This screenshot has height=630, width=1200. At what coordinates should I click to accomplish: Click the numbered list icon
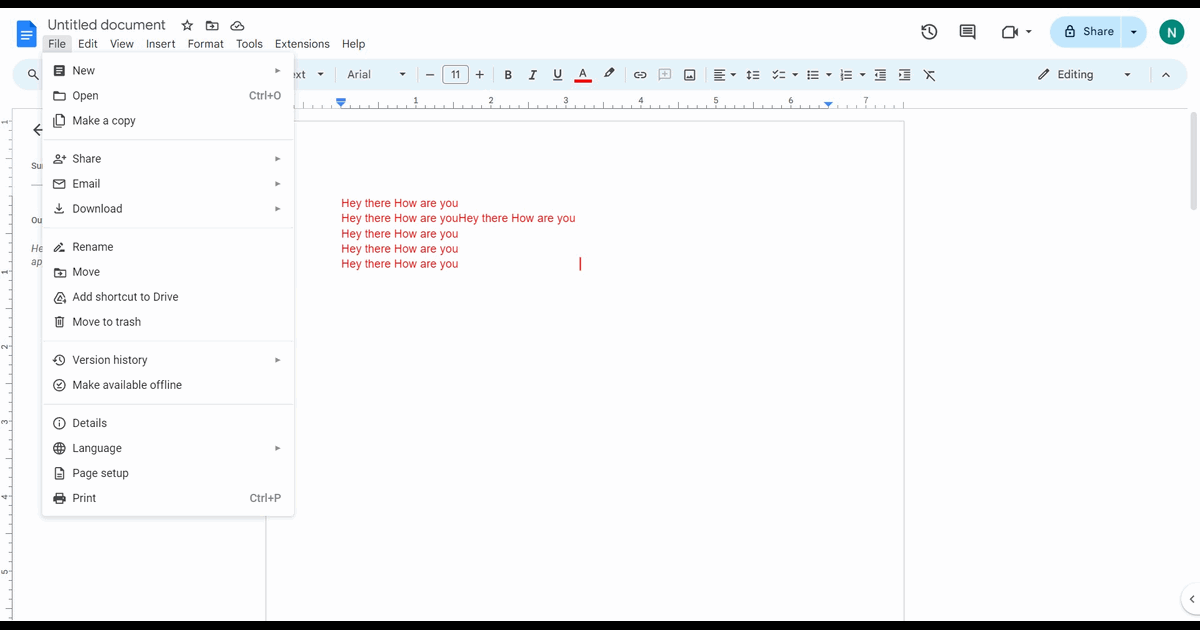click(846, 75)
